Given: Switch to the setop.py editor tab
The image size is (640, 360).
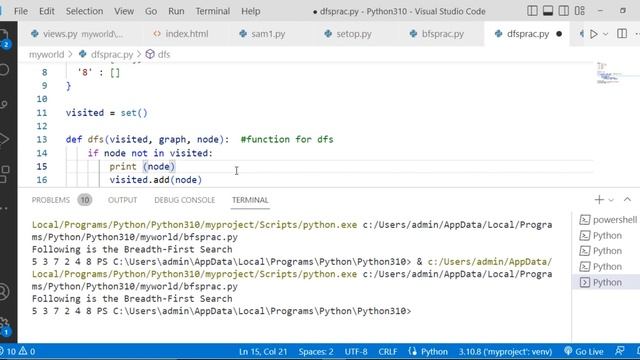Looking at the screenshot, I should 348,34.
